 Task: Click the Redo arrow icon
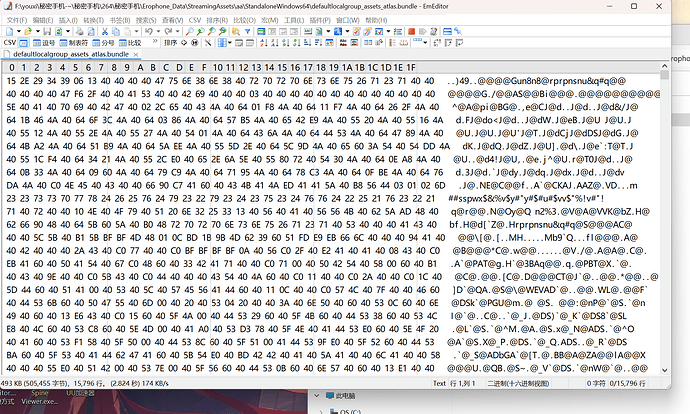(x=168, y=31)
